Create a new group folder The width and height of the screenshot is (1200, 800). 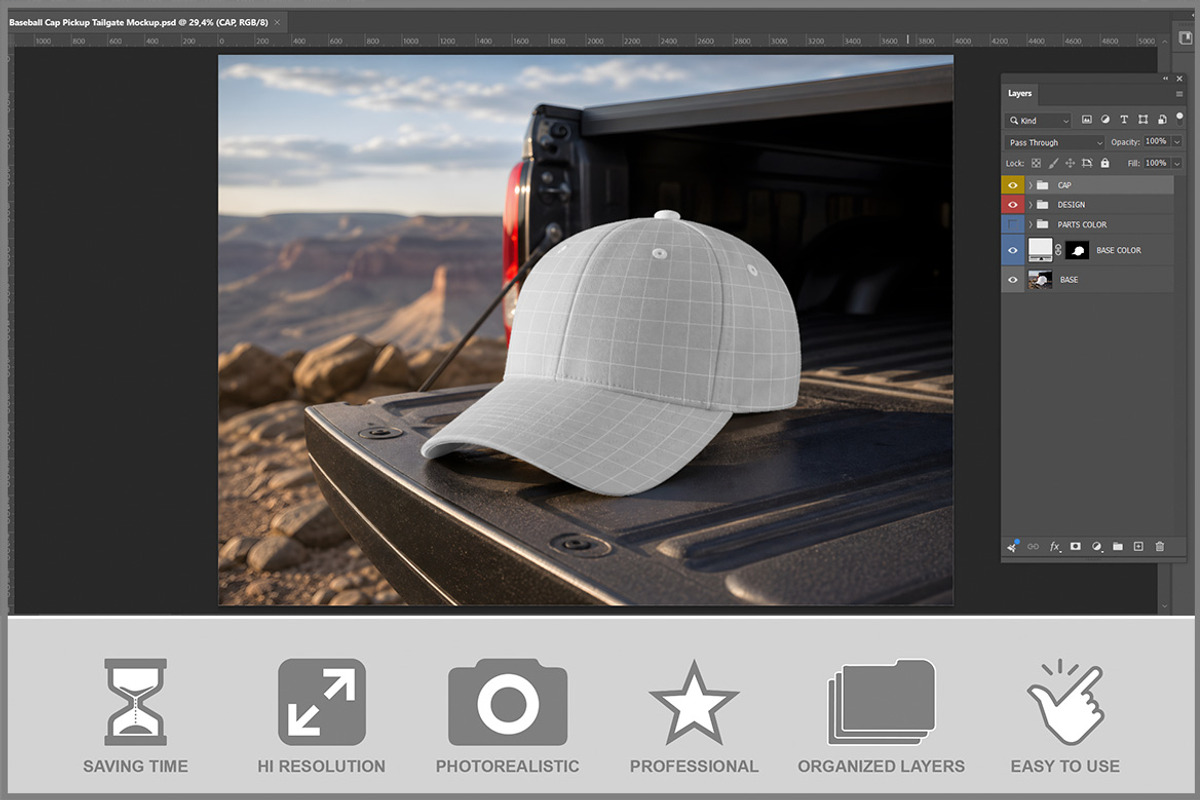click(1118, 547)
